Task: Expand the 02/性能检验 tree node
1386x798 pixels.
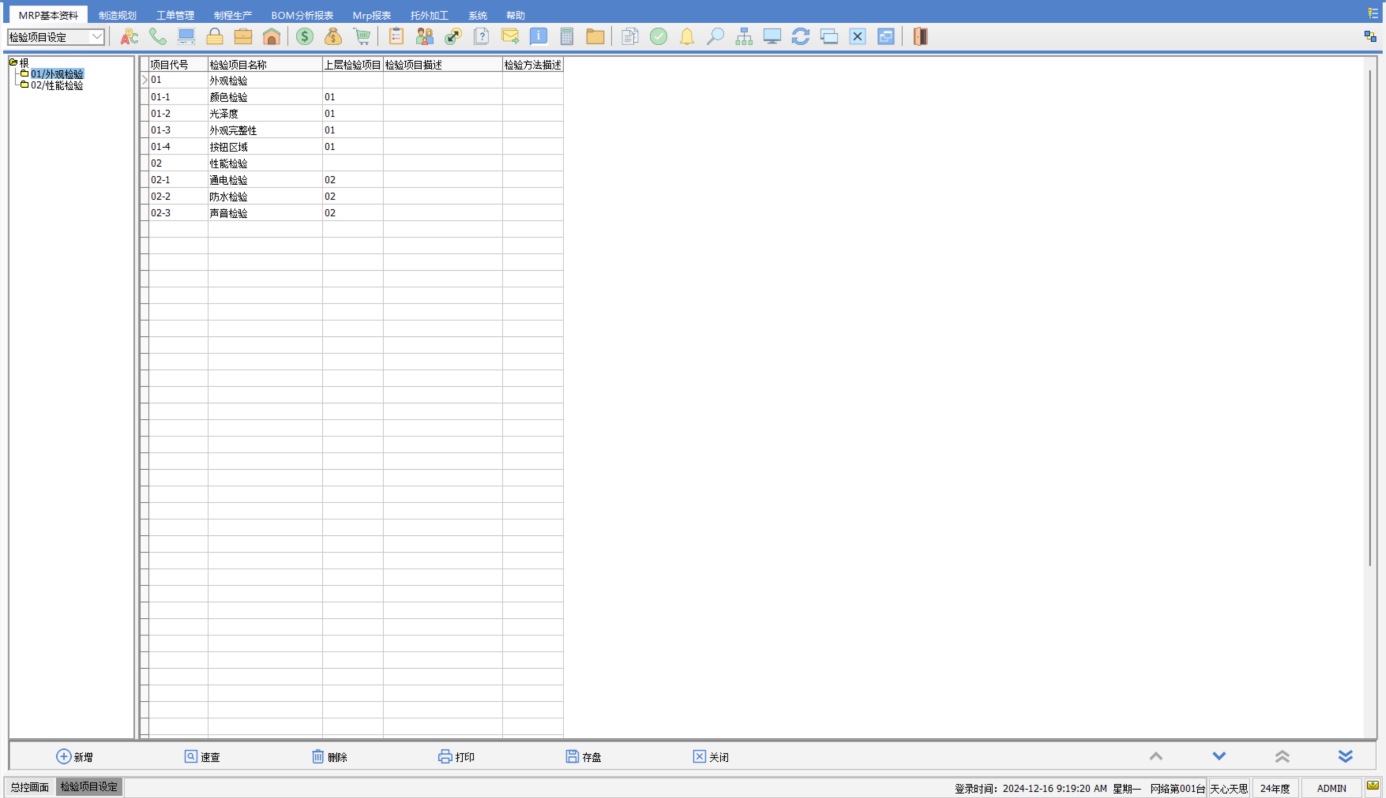Action: point(57,86)
